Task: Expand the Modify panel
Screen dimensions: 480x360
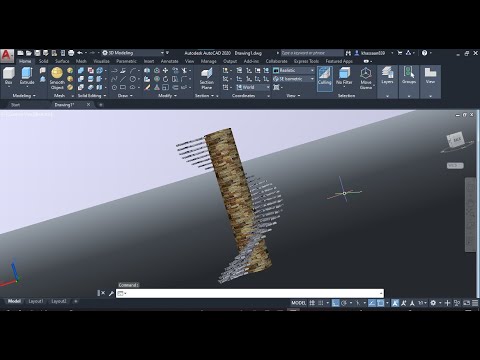Action: pyautogui.click(x=167, y=96)
